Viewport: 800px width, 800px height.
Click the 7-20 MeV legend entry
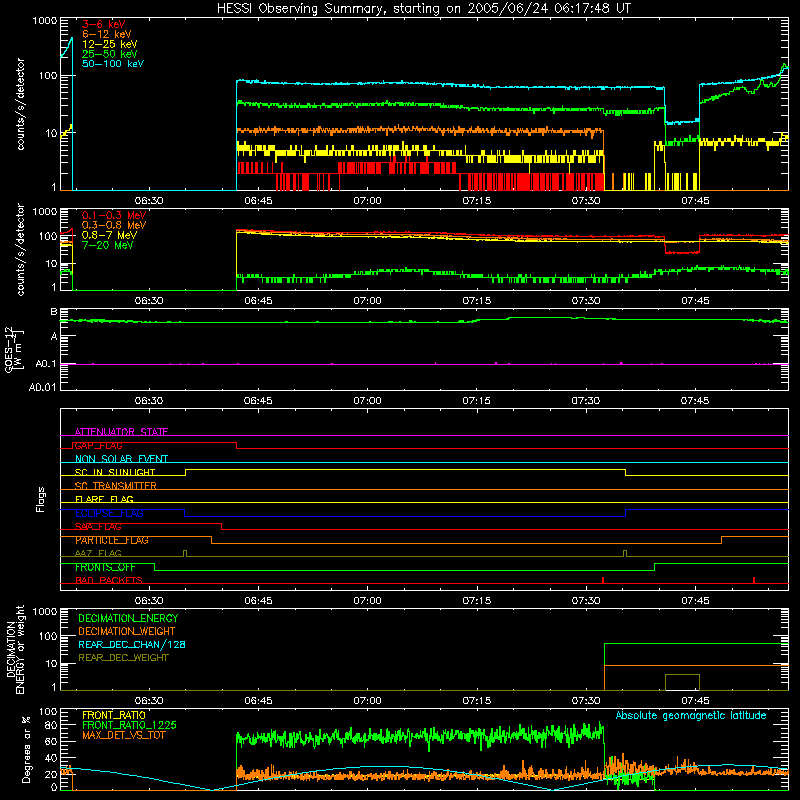108,245
